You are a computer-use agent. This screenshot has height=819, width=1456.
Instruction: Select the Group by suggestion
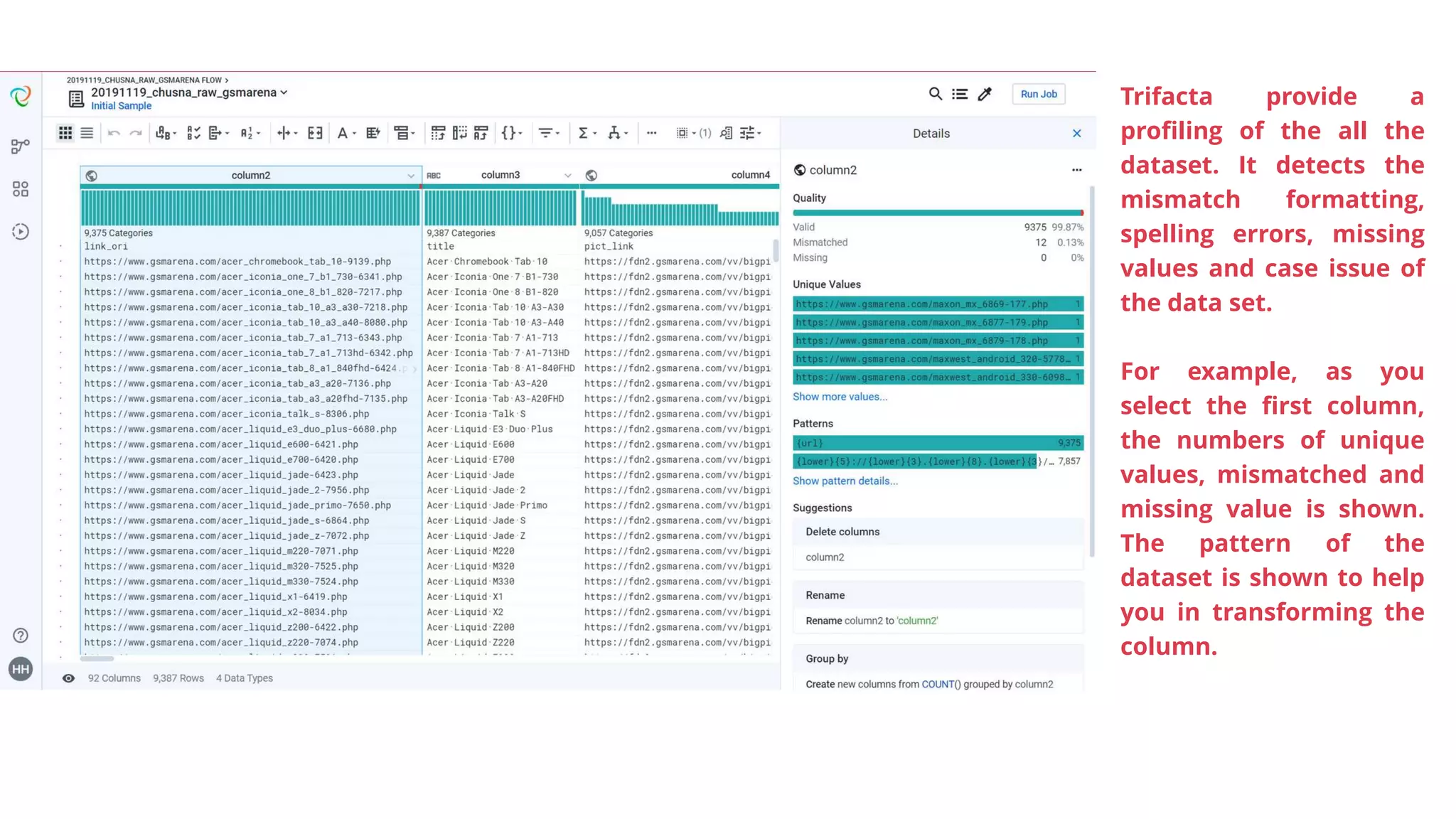(938, 668)
